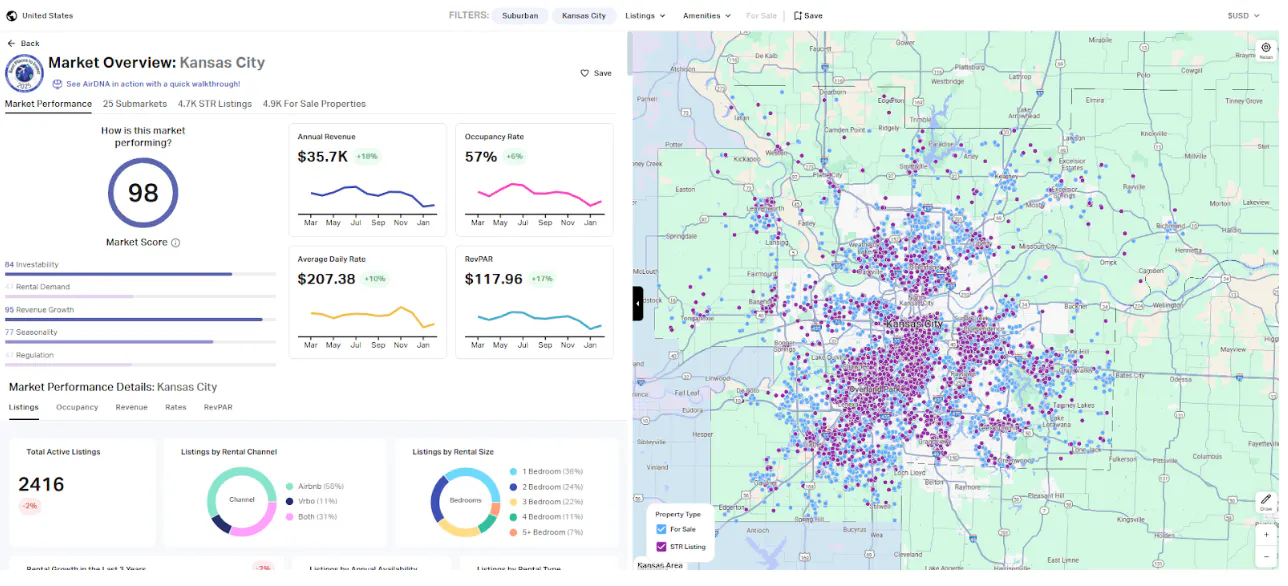The width and height of the screenshot is (1288, 586).
Task: Click the 3 Bedroom (22%) legend entry
Action: [x=546, y=502]
